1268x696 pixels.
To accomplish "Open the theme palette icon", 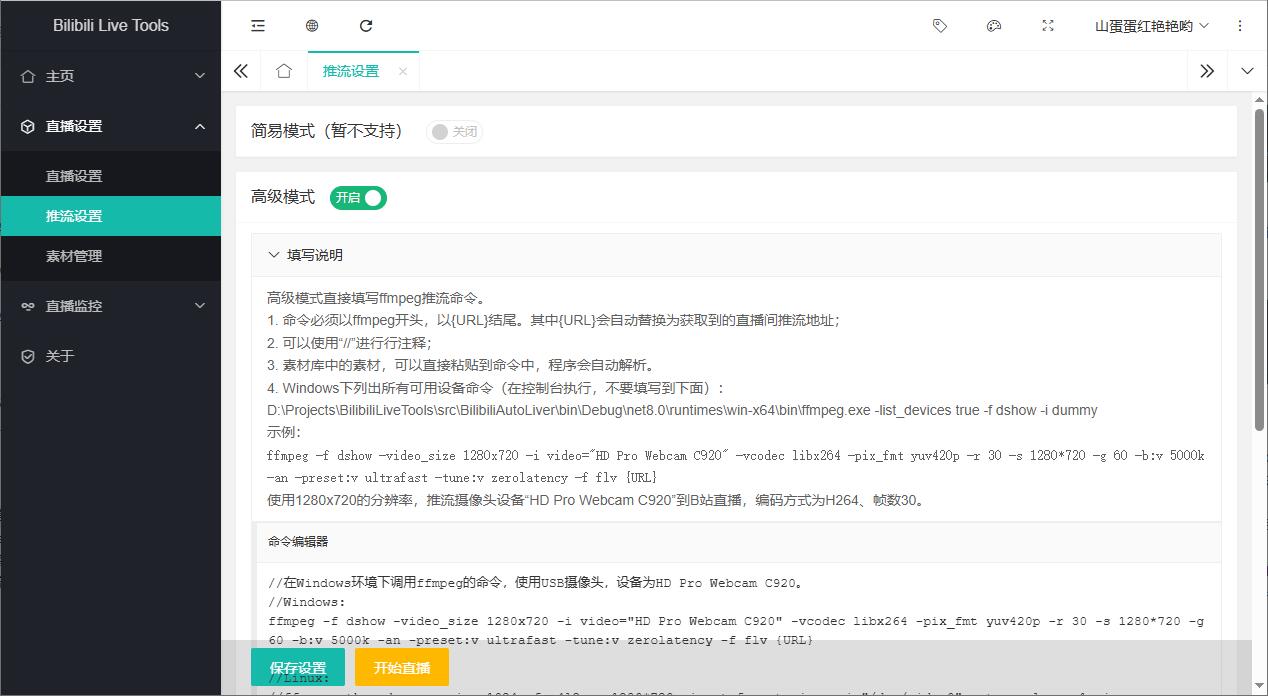I will [994, 26].
